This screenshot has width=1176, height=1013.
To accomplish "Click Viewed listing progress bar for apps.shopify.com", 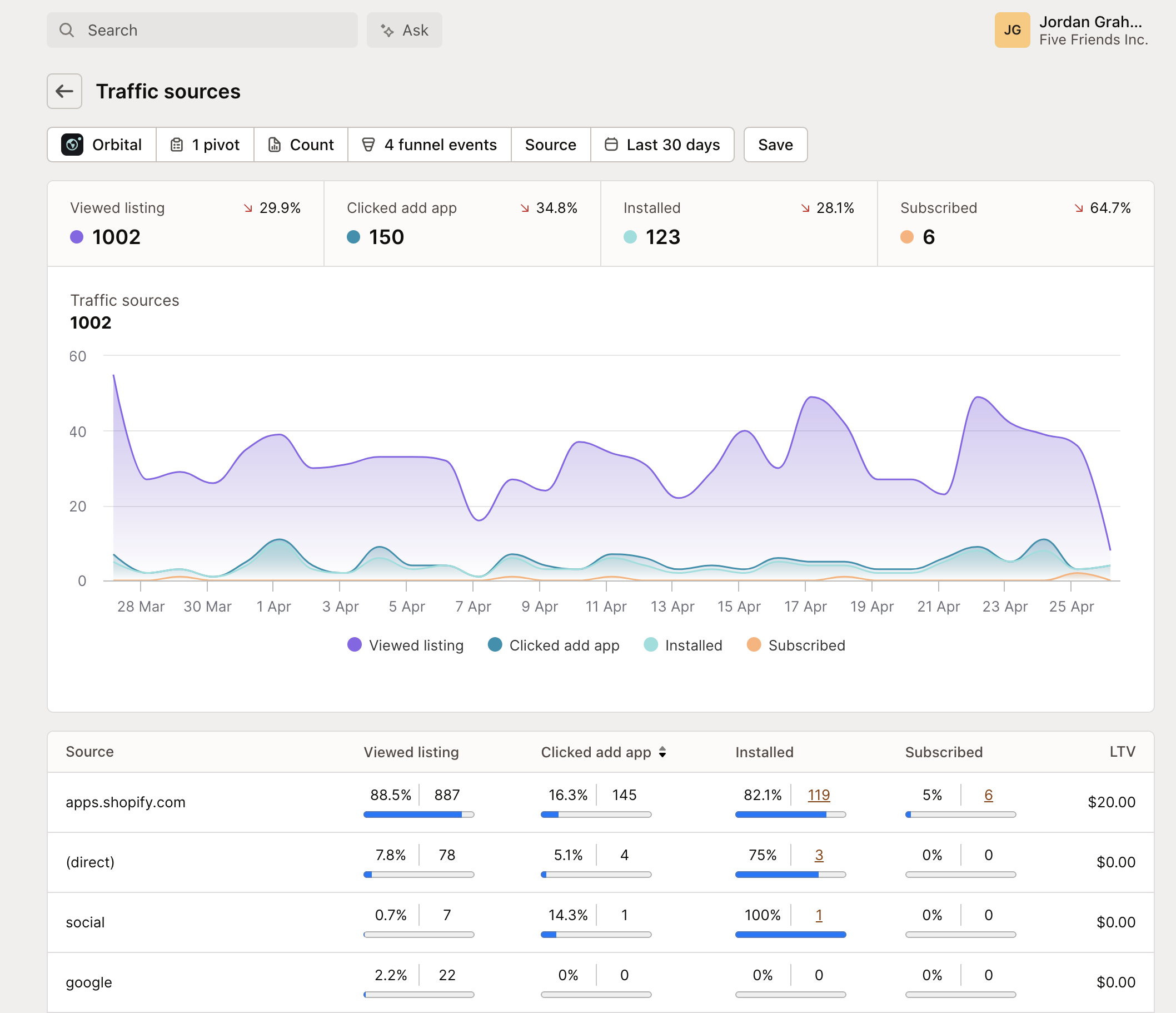I will (418, 815).
